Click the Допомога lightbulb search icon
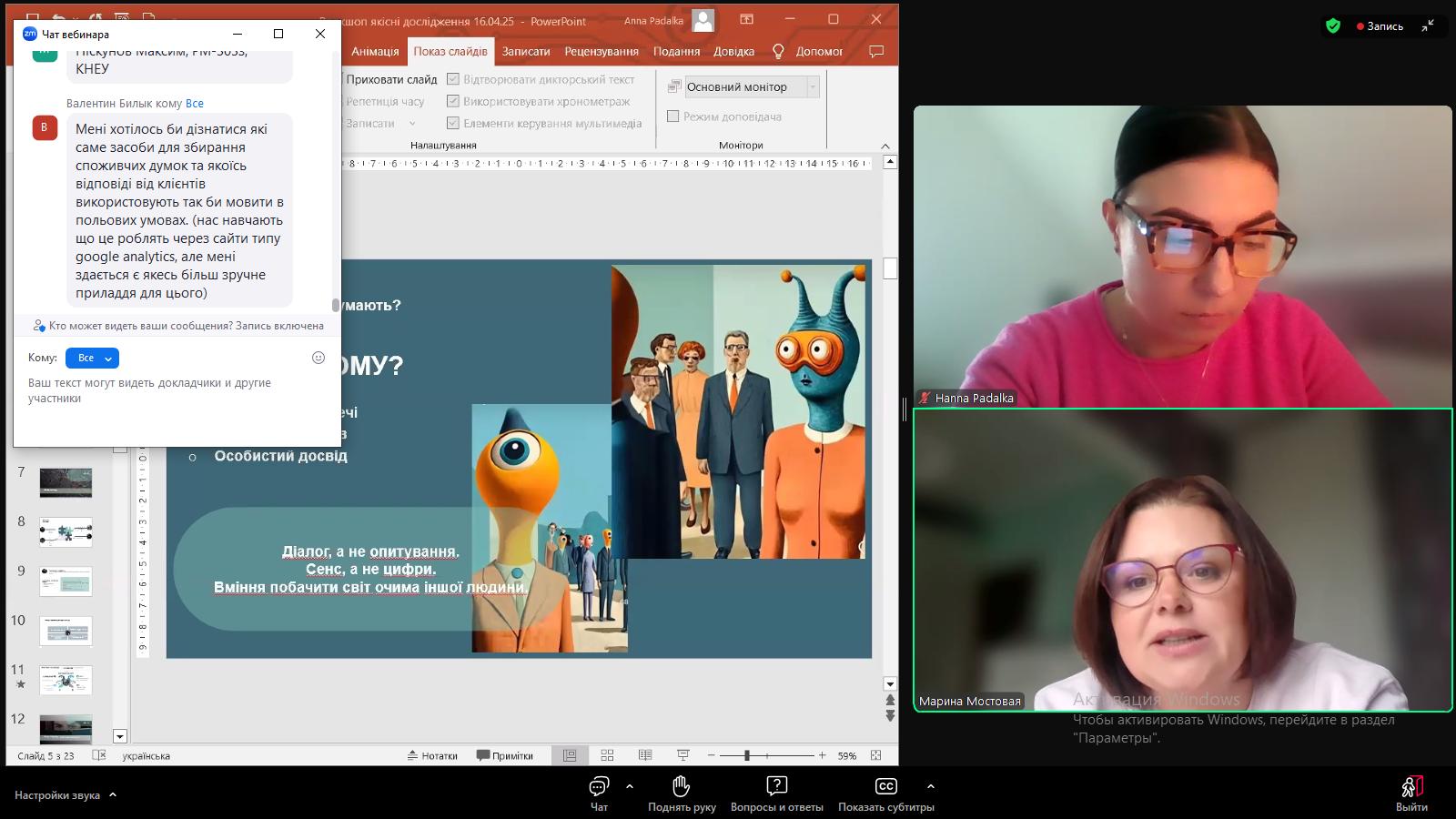 [x=778, y=51]
